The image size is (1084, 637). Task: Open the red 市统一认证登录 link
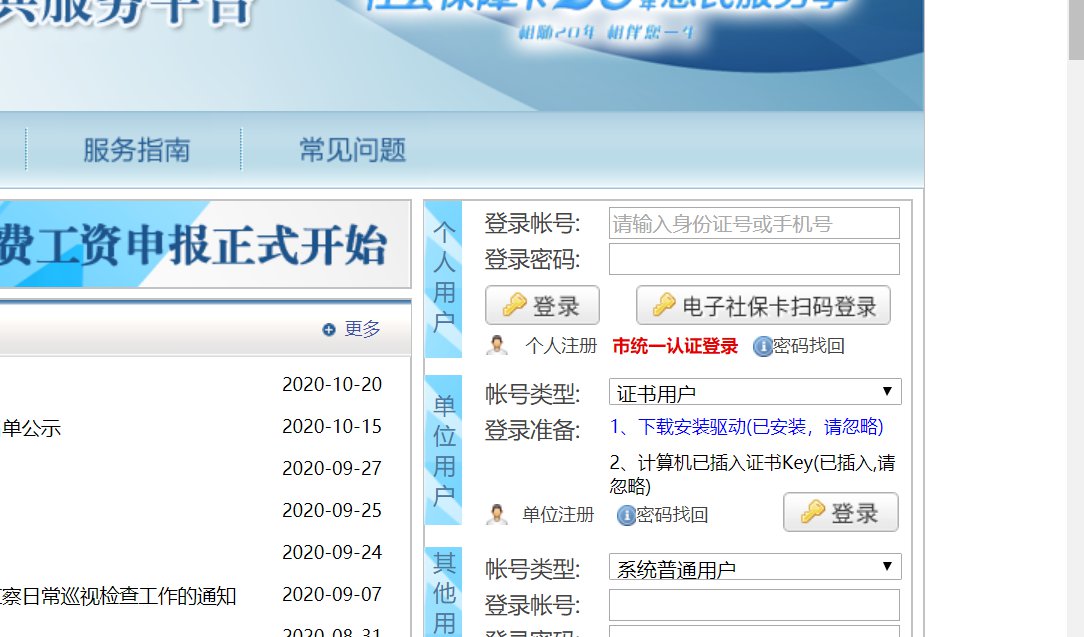pos(675,346)
